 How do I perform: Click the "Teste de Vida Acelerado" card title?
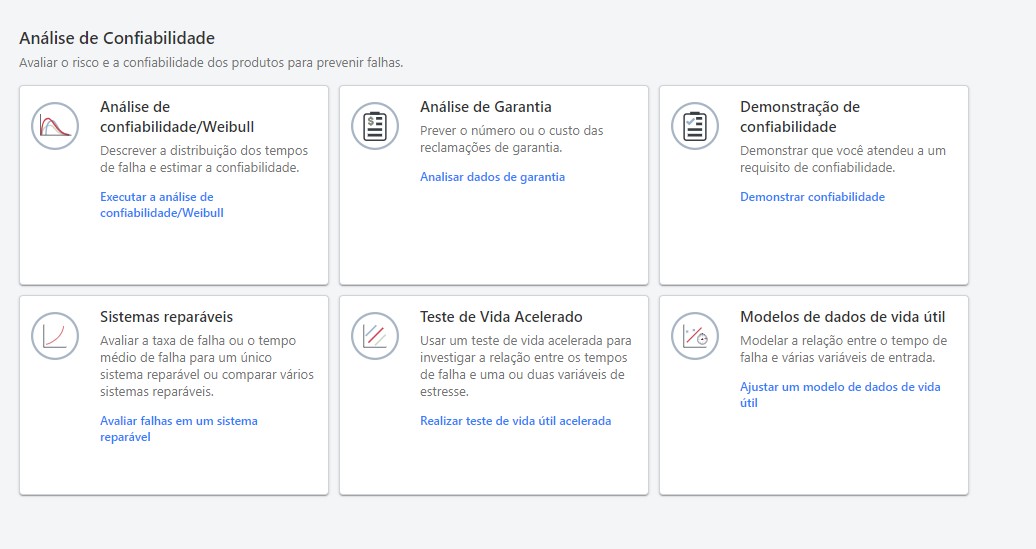[501, 317]
